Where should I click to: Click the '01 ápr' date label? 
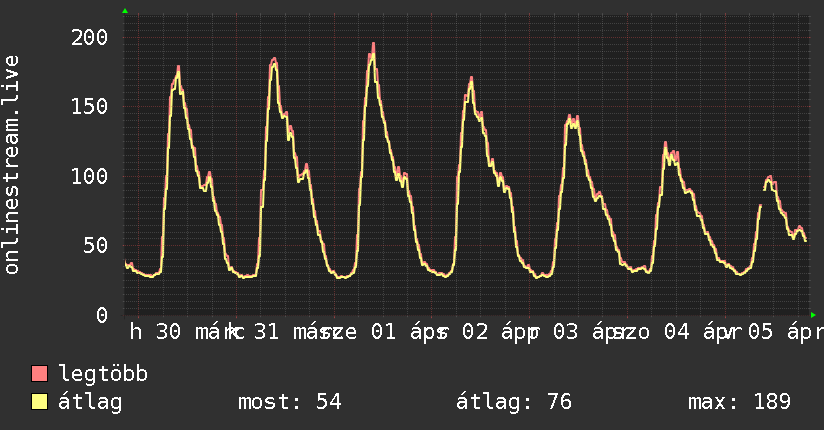pyautogui.click(x=409, y=332)
